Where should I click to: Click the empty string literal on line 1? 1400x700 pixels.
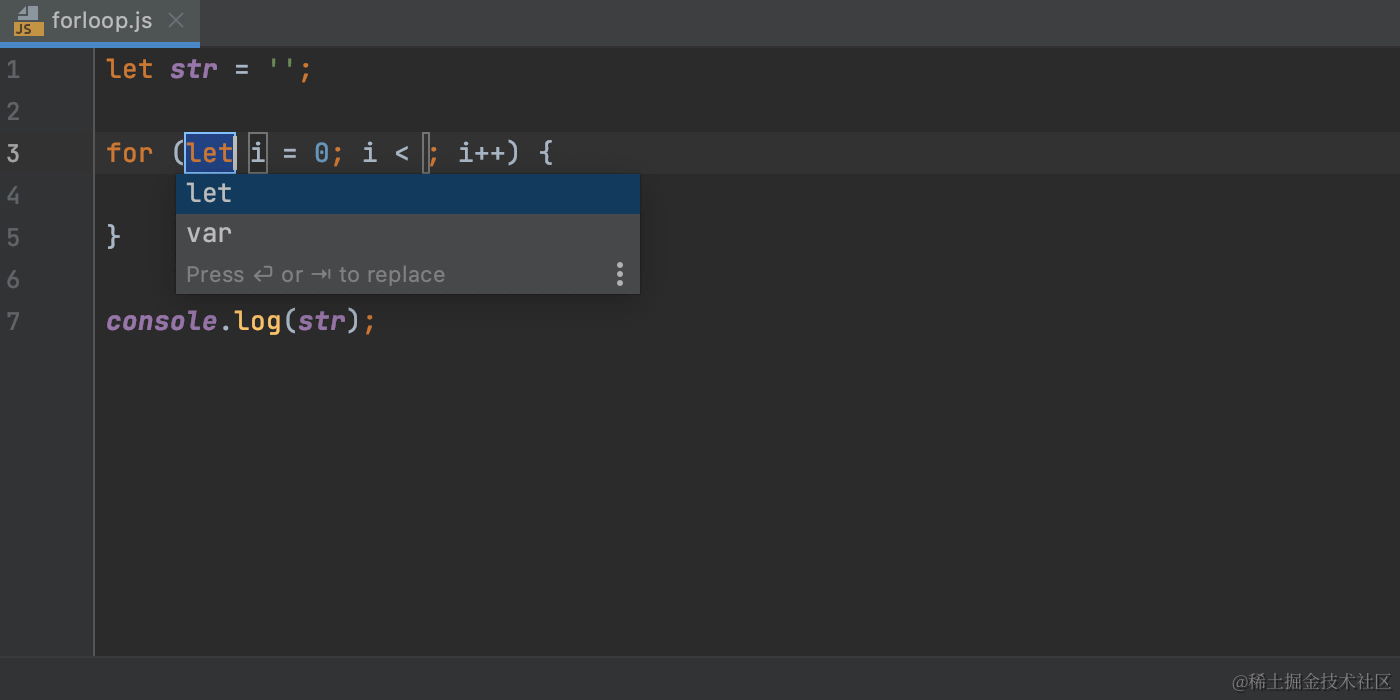tap(283, 68)
